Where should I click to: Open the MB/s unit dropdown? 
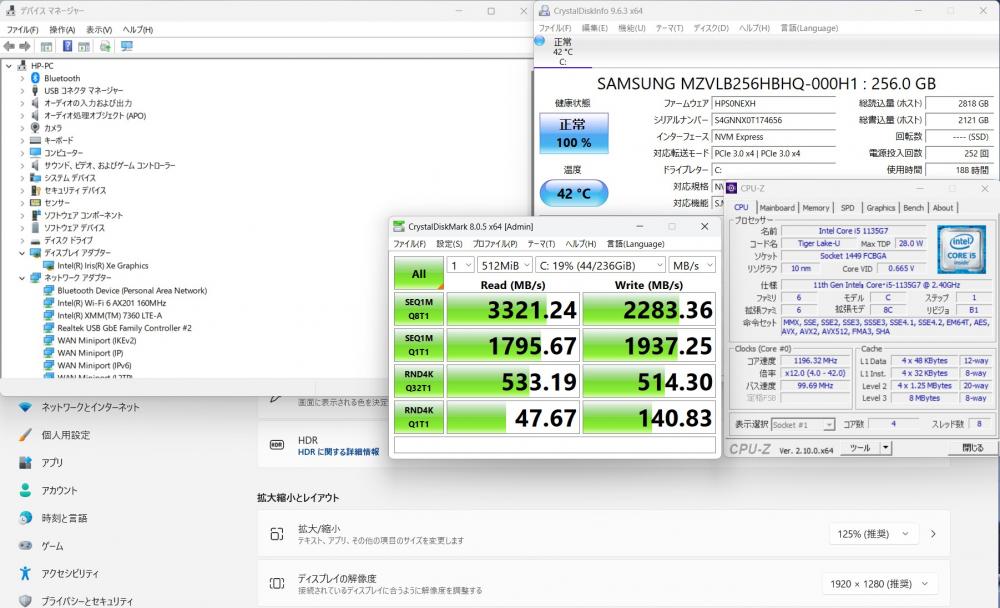click(692, 265)
